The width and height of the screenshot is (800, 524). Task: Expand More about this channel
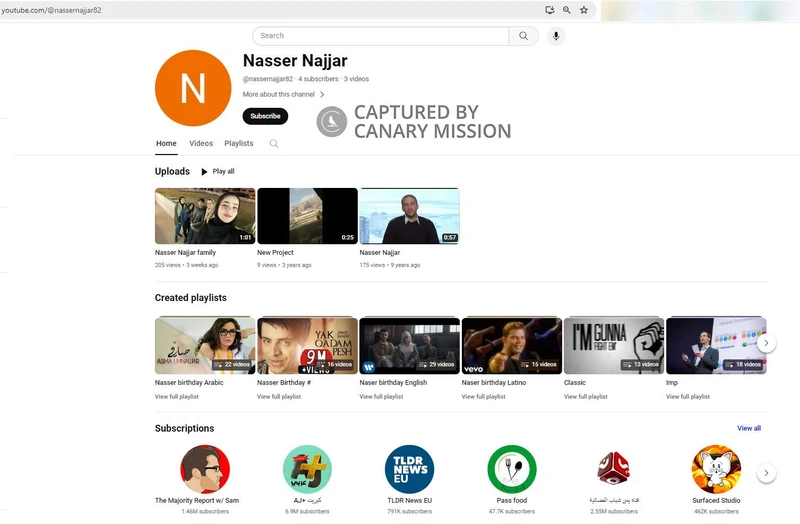coord(283,94)
